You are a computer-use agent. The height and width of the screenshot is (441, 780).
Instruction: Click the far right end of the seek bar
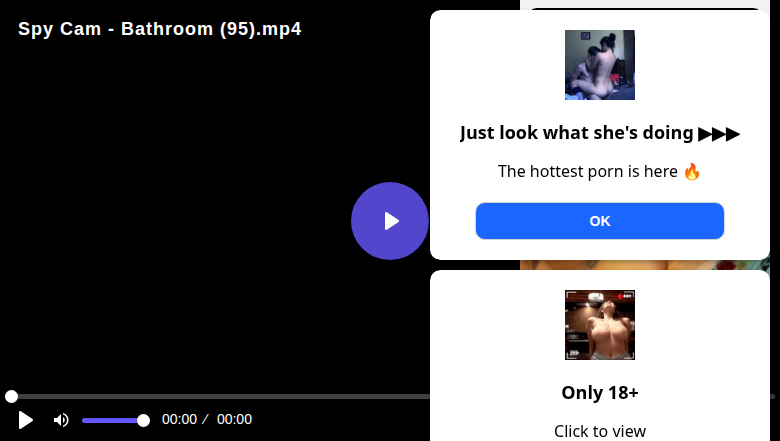click(773, 396)
